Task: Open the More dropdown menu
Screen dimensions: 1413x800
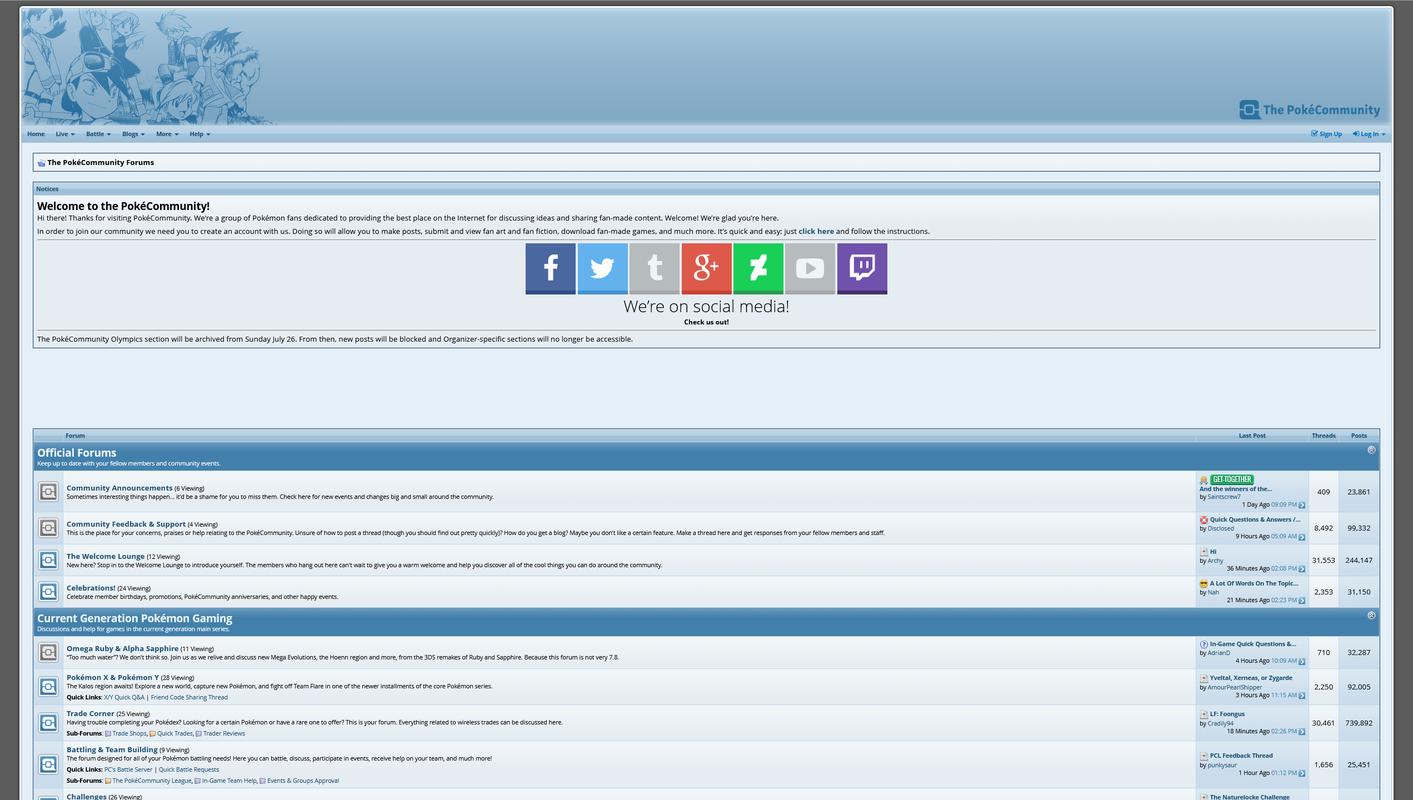Action: coord(167,134)
